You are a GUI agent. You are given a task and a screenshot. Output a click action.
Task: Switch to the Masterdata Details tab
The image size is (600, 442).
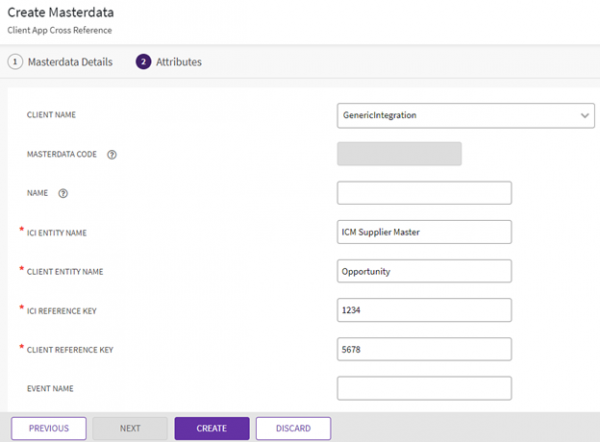69,62
